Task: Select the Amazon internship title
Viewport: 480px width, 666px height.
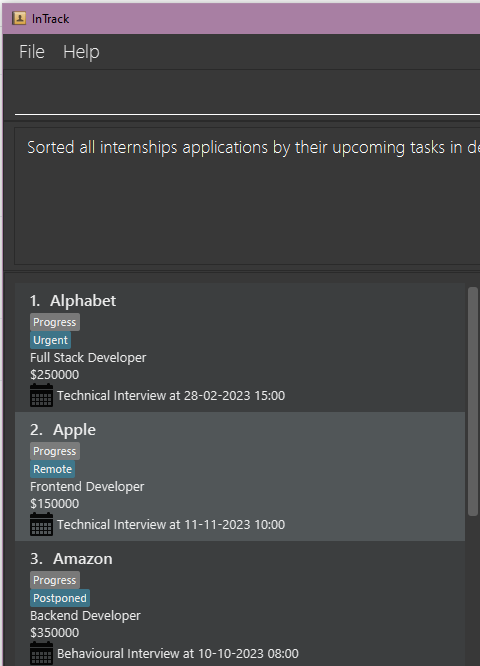Action: click(83, 559)
